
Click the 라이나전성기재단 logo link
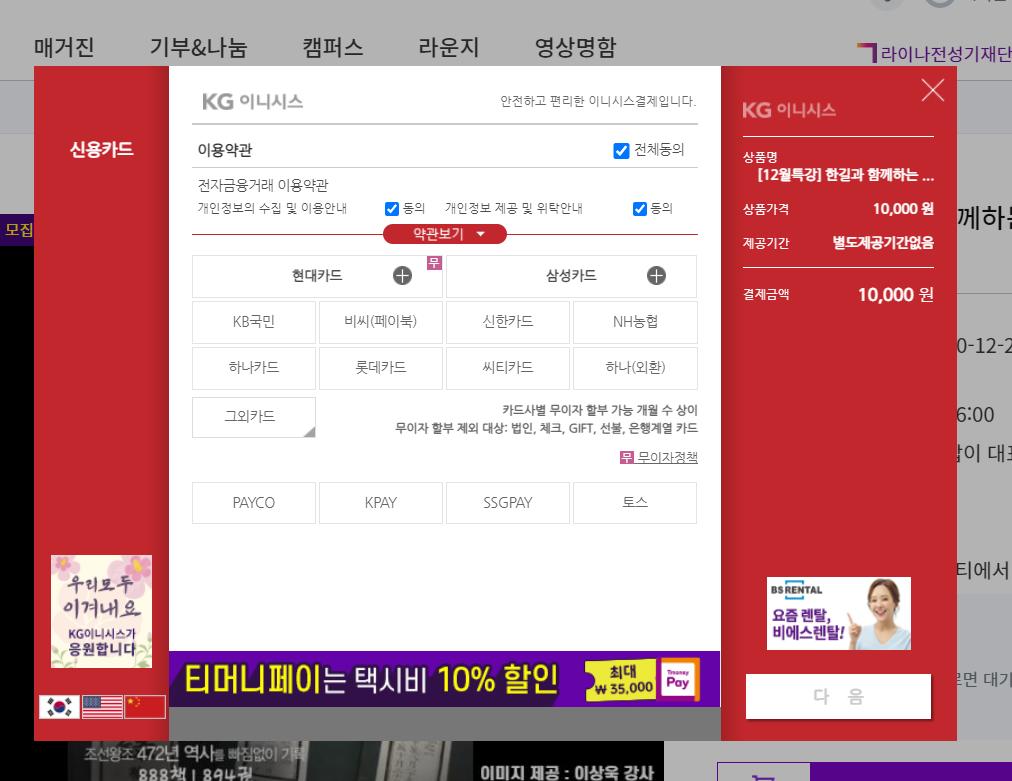pyautogui.click(x=935, y=54)
